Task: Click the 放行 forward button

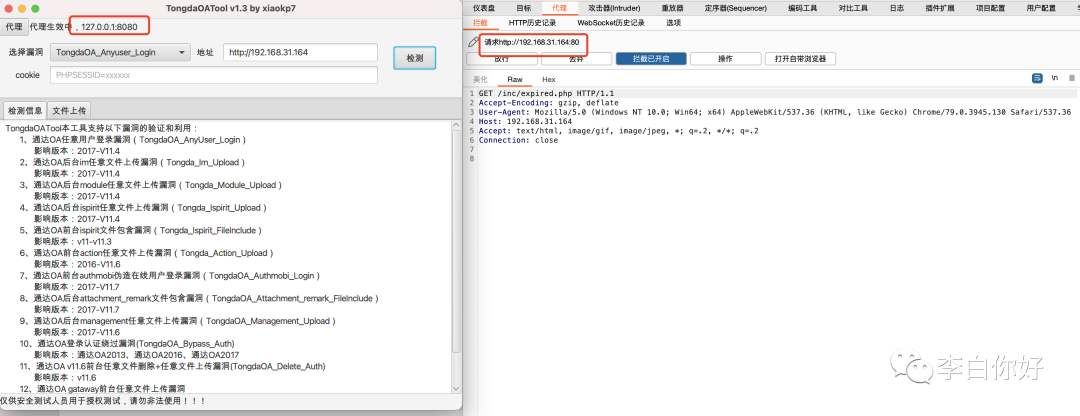Action: pyautogui.click(x=501, y=59)
